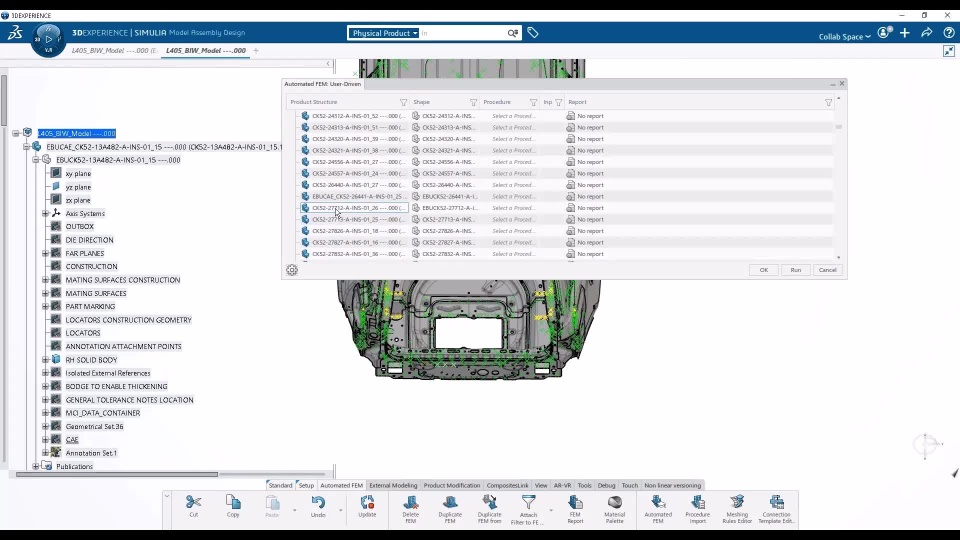Click the tree horizontal scrollbar

(x=116, y=474)
